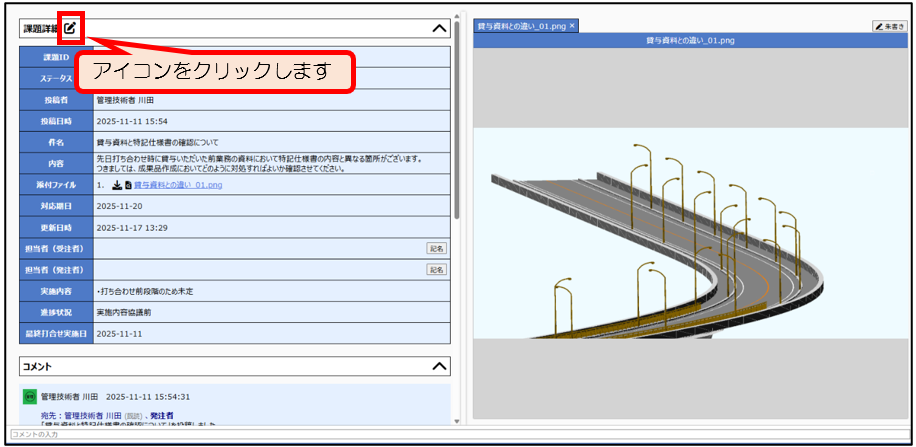Viewport: 916px width, 447px height.
Task: Click the 発注者 recipient in the comment
Action: (162, 415)
